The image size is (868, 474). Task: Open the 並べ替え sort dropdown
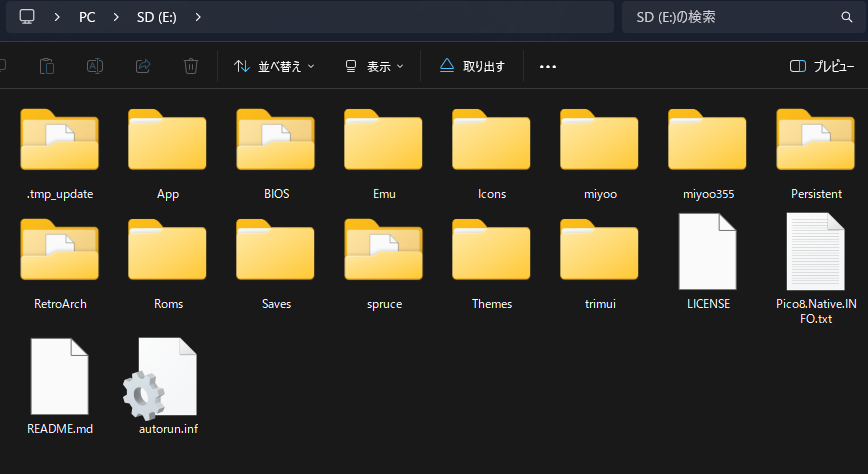tap(274, 66)
